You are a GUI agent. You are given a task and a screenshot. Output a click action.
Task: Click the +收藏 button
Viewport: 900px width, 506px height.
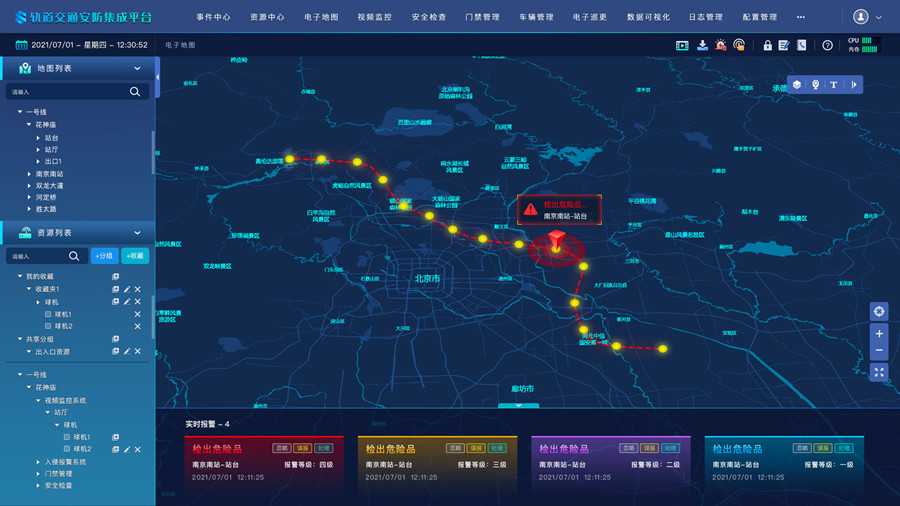(135, 256)
